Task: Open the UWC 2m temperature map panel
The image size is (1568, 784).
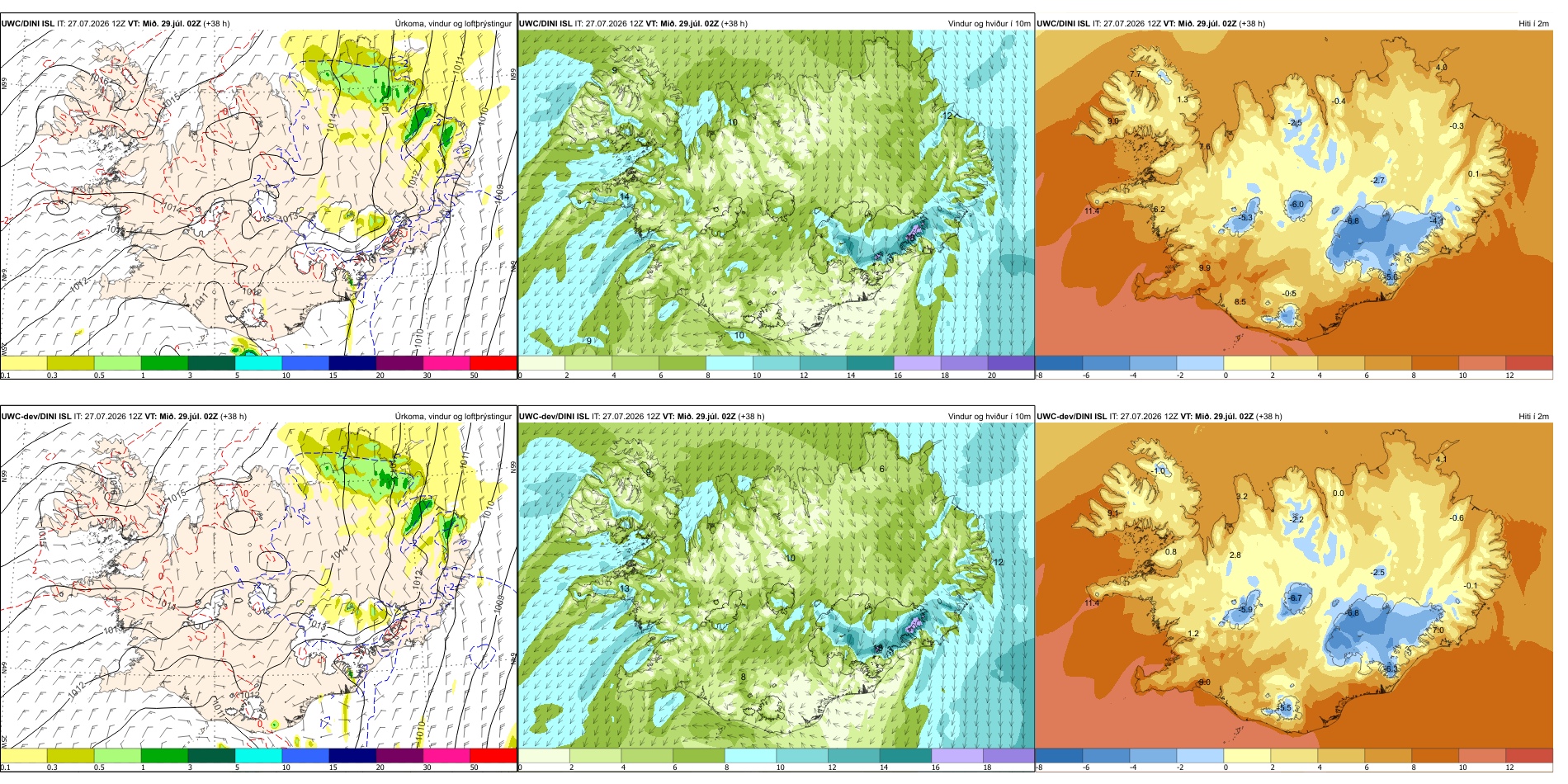Action: coord(1294,193)
